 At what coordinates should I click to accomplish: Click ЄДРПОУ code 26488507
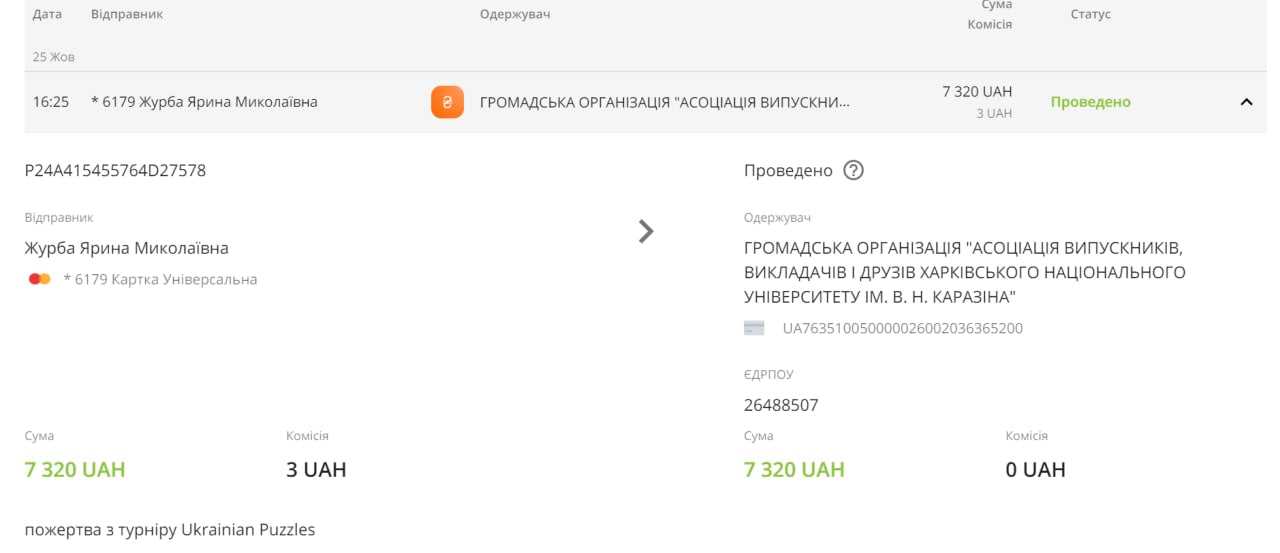coord(781,405)
